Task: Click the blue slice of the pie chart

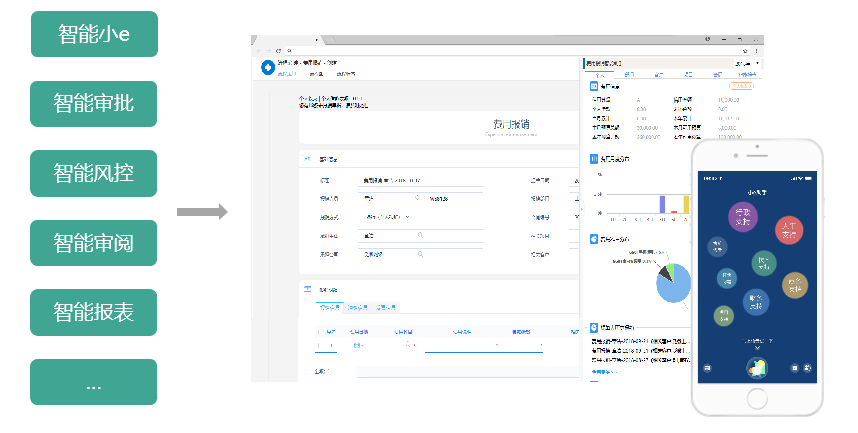Action: coord(671,288)
